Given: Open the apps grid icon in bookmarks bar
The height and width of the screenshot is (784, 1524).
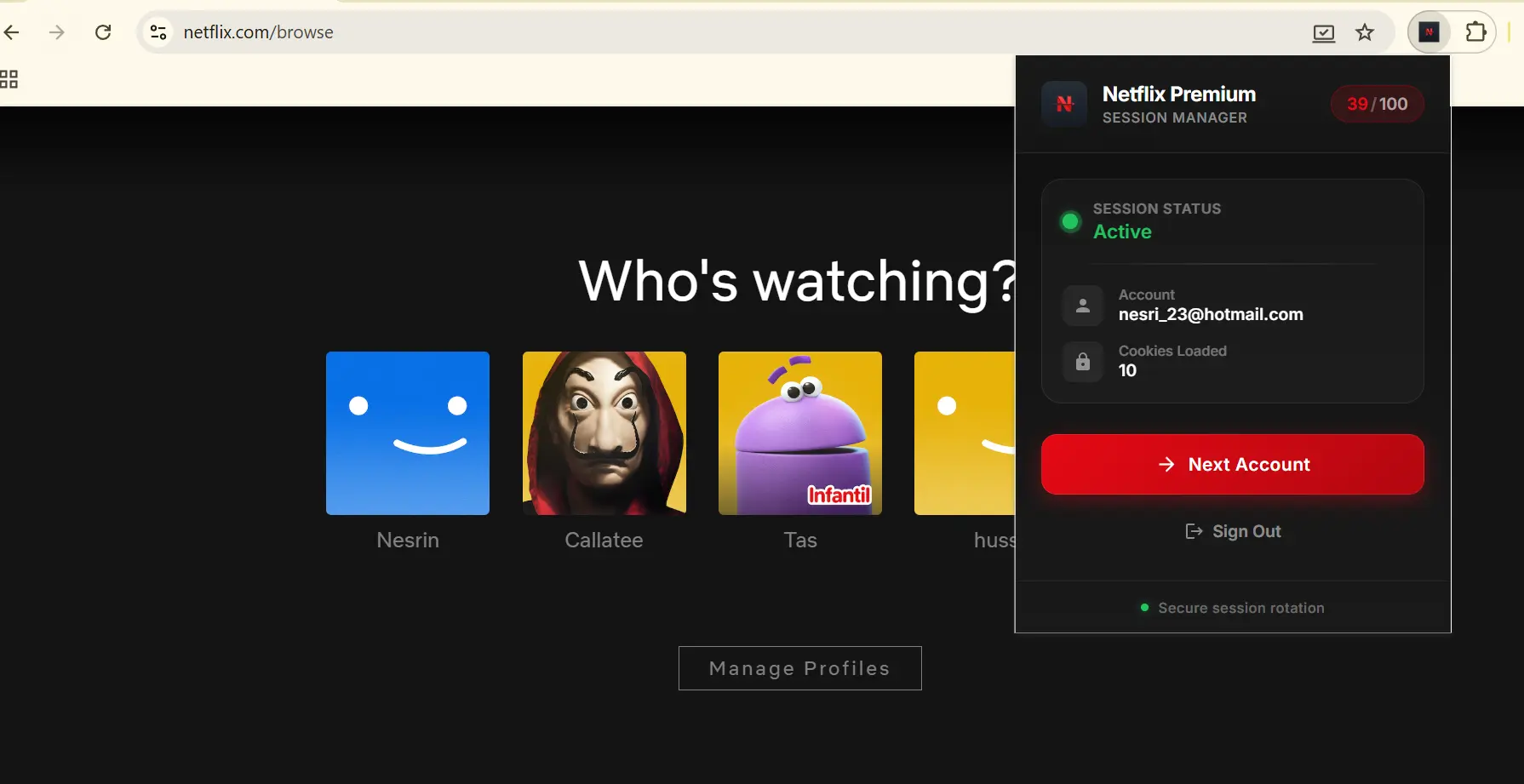Looking at the screenshot, I should tap(9, 79).
